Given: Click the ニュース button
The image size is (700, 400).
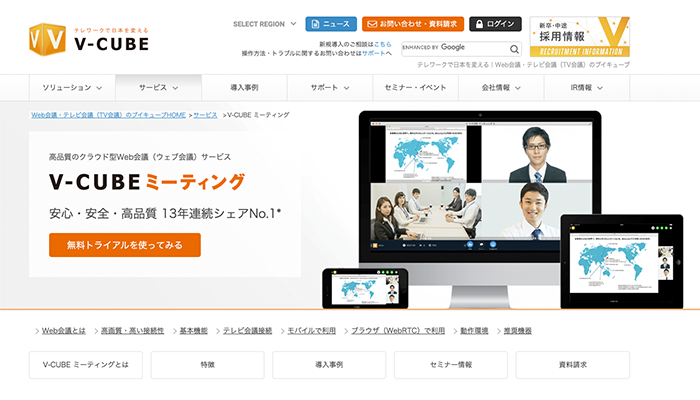Looking at the screenshot, I should tap(331, 24).
